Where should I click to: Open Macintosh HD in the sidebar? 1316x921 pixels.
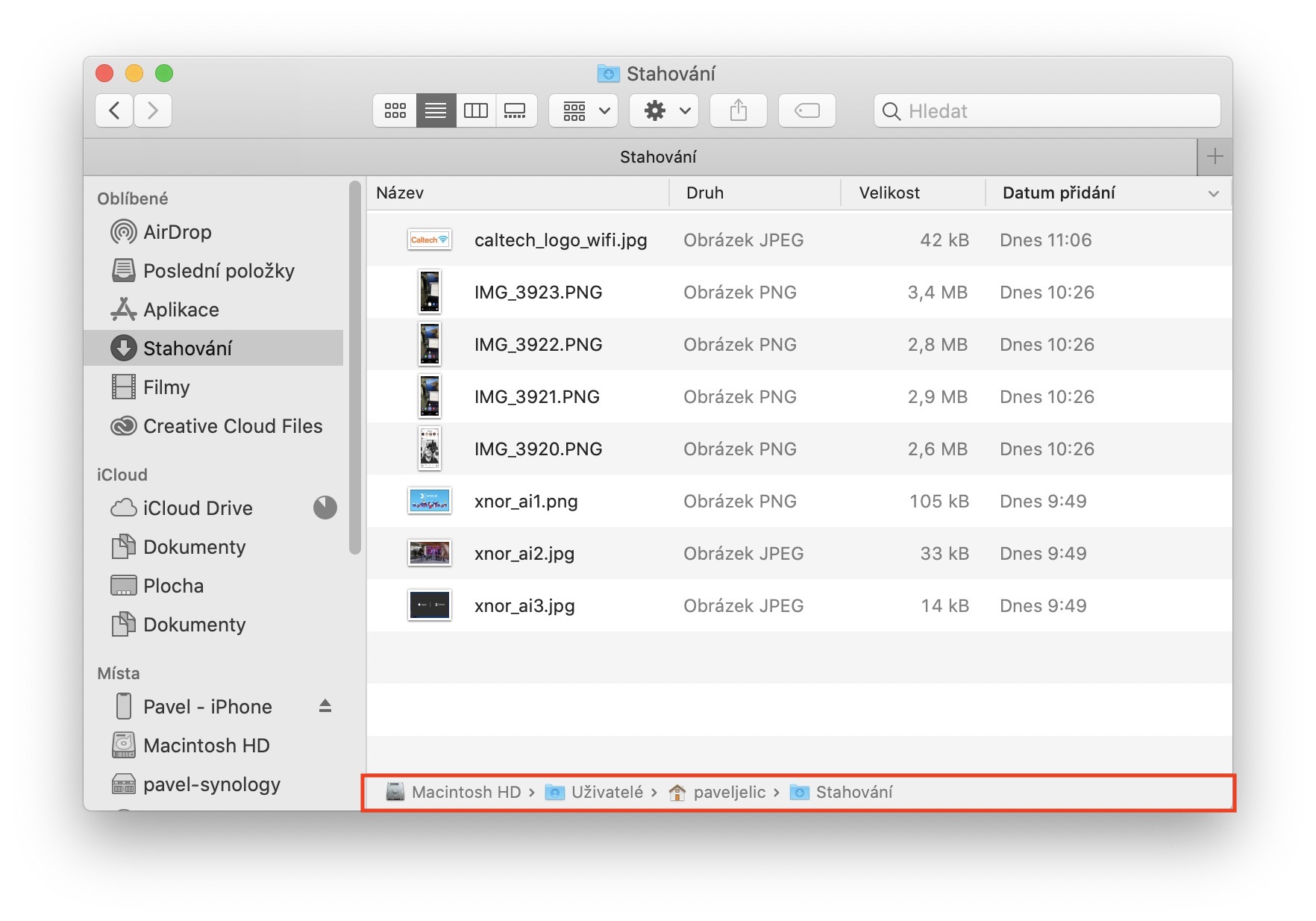206,746
